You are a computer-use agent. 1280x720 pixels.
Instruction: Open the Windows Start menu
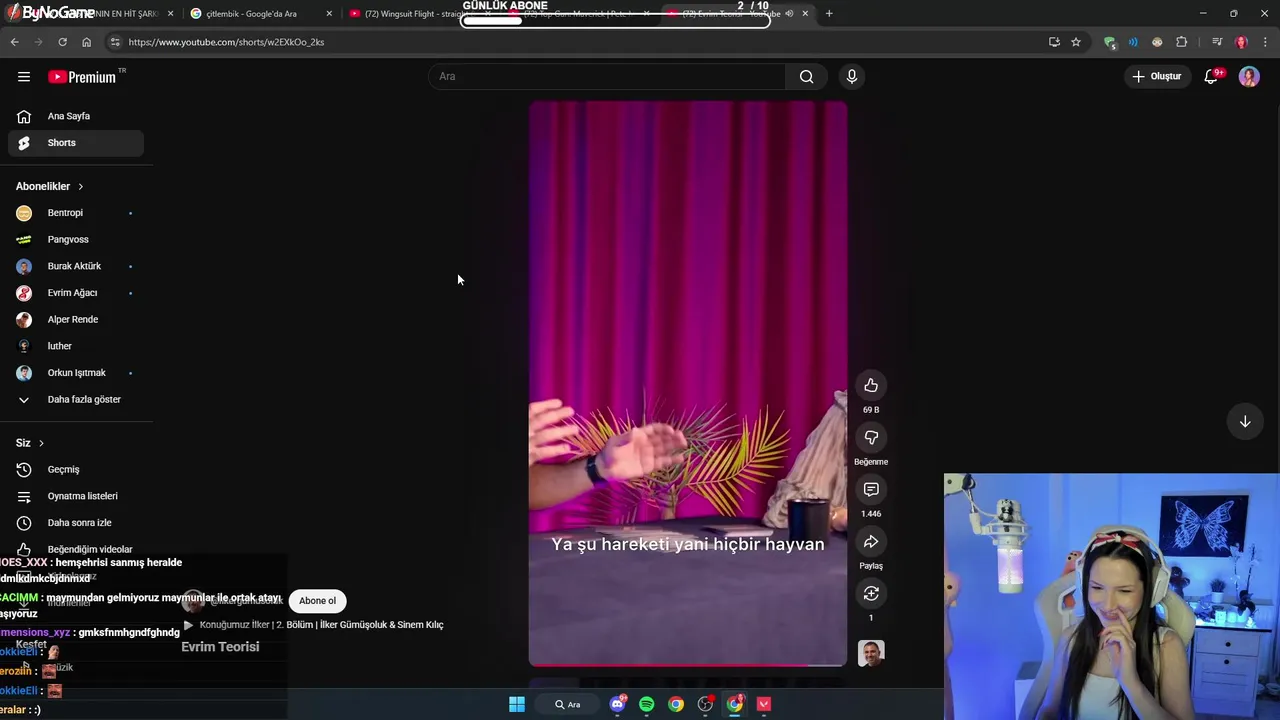pos(517,704)
